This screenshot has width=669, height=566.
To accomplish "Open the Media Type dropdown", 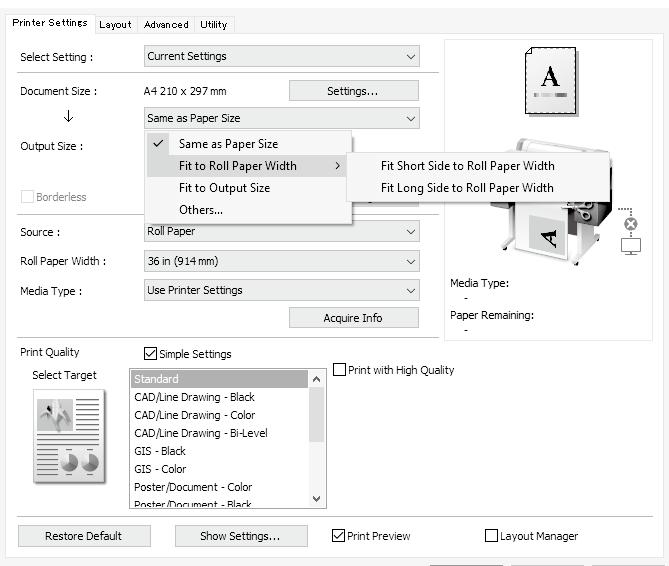I will pos(282,290).
